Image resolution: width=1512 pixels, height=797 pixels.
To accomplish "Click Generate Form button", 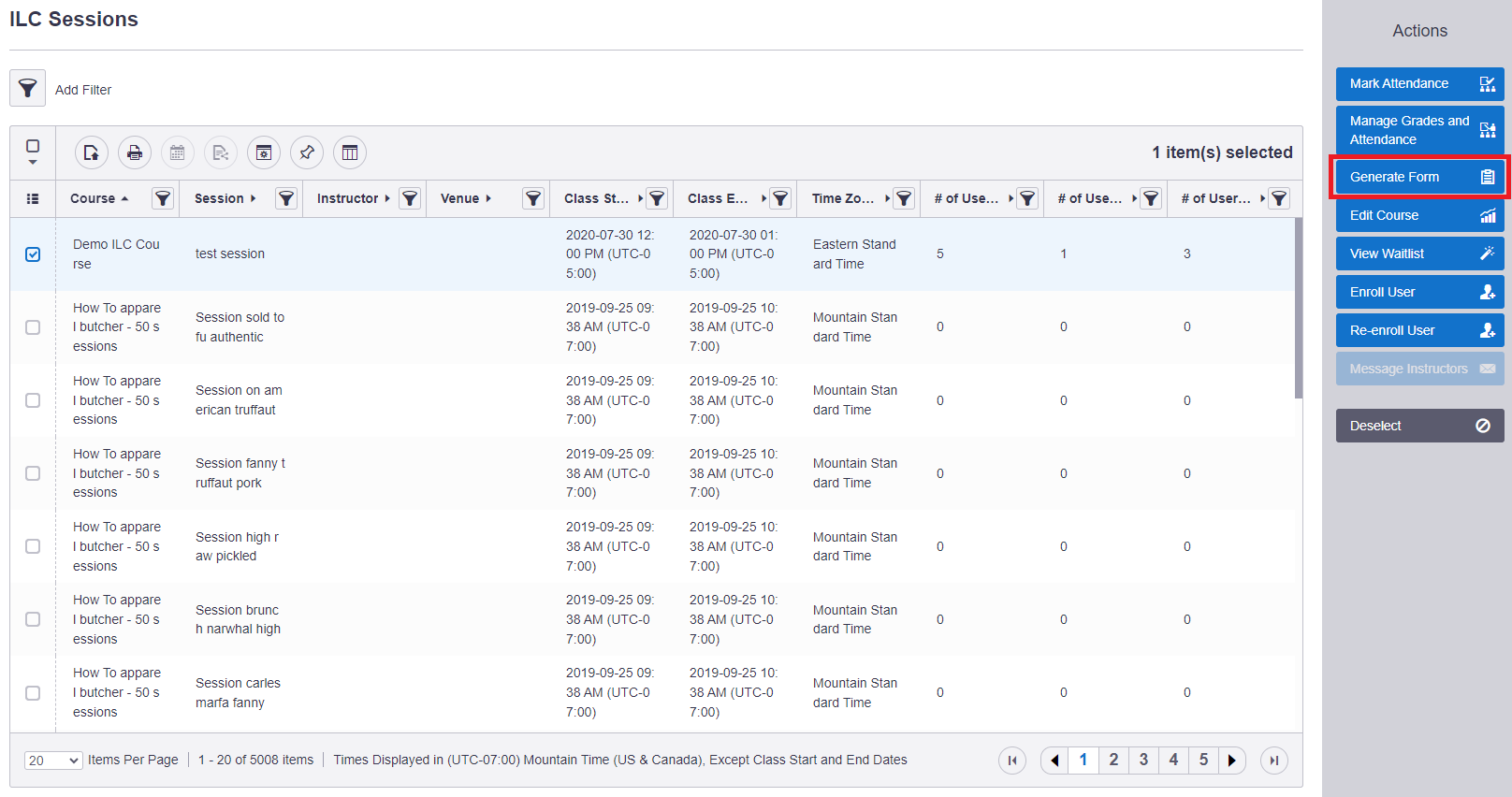I will (x=1419, y=178).
